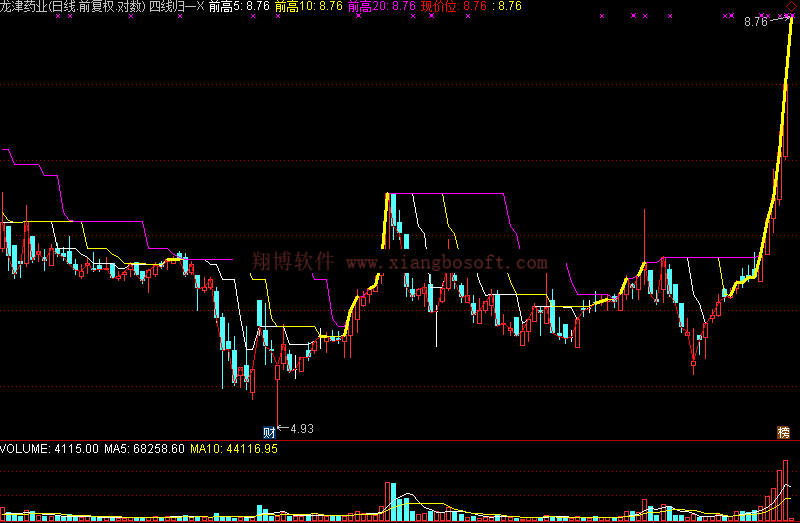This screenshot has height=523, width=800.
Task: Click the 财 finance info icon
Action: click(x=269, y=431)
